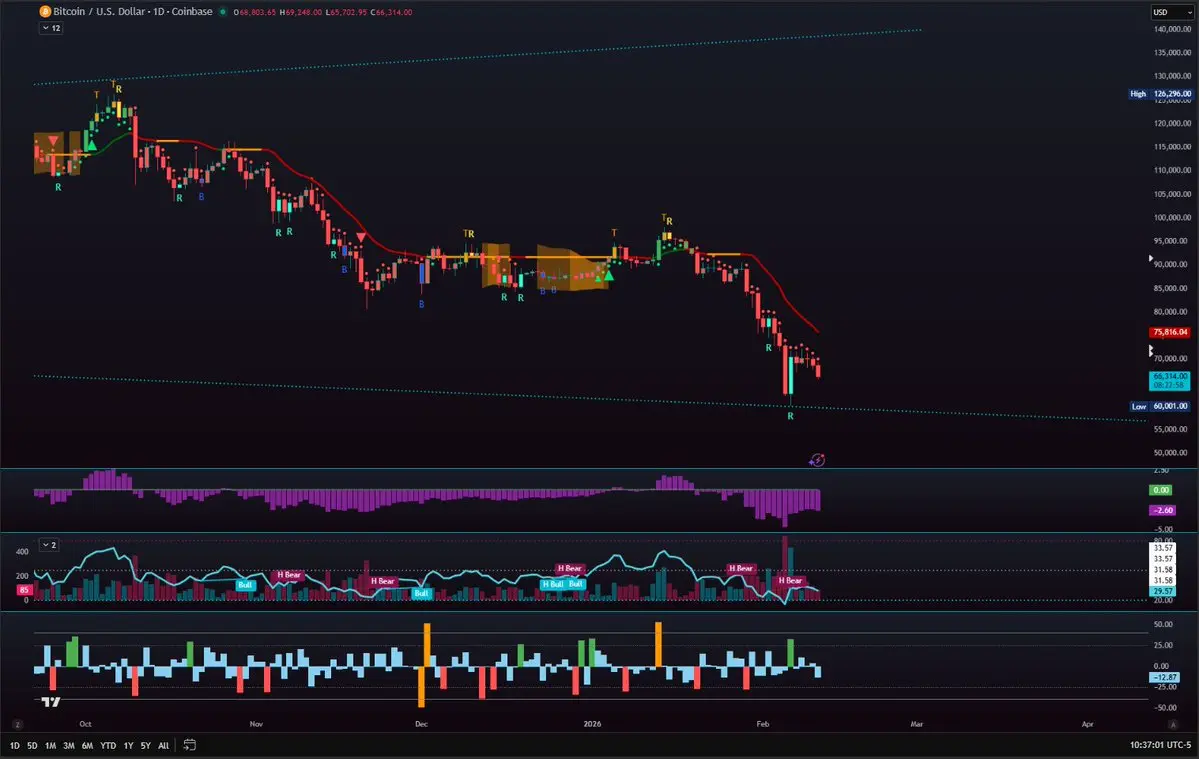This screenshot has height=759, width=1199.
Task: Click the Z timezone circle icon
Action: tap(17, 724)
